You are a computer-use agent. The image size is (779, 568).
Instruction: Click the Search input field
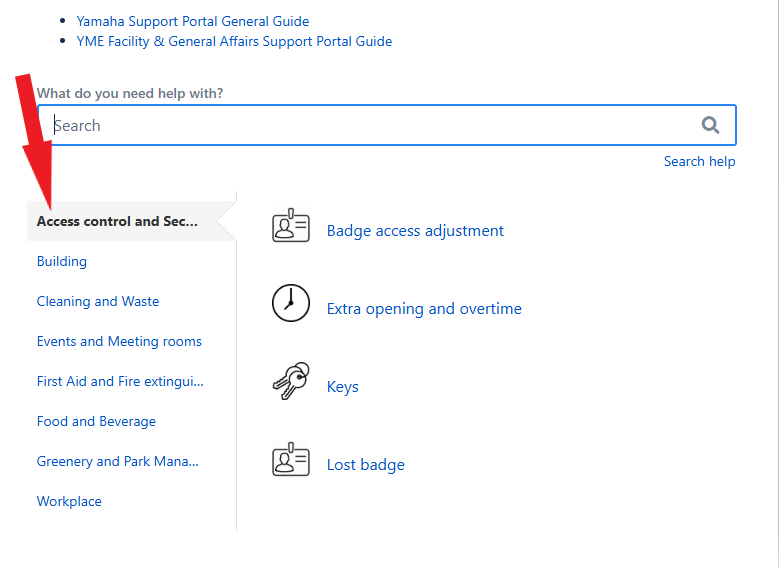click(387, 125)
